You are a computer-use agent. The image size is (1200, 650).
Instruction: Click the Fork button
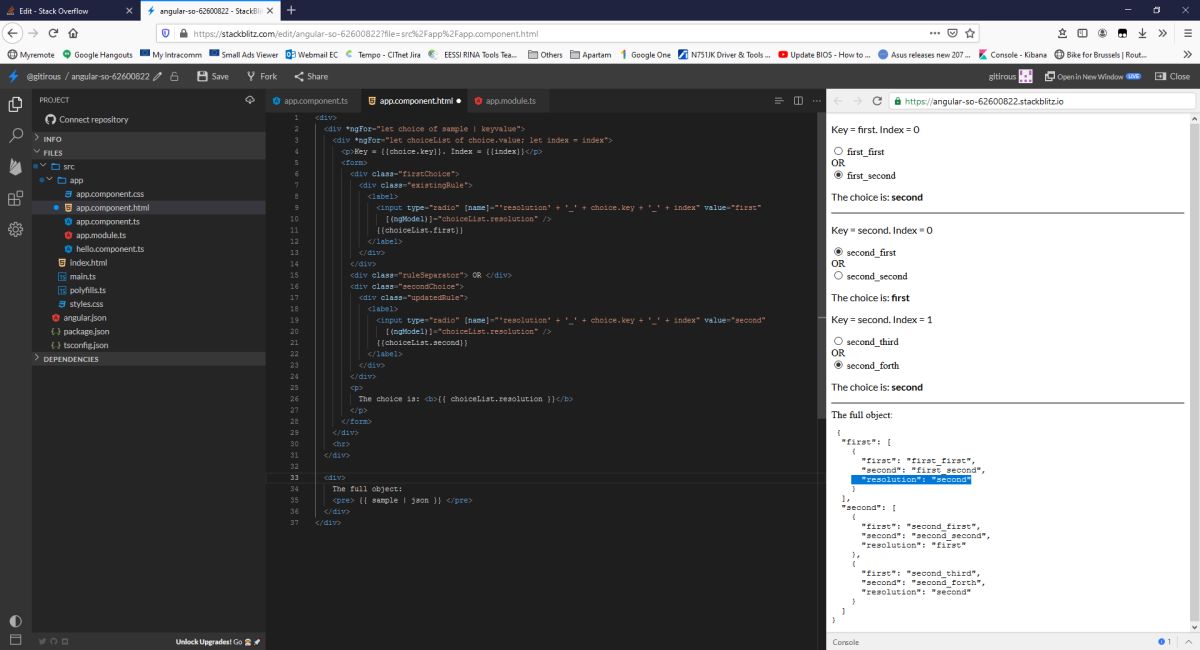click(x=262, y=76)
